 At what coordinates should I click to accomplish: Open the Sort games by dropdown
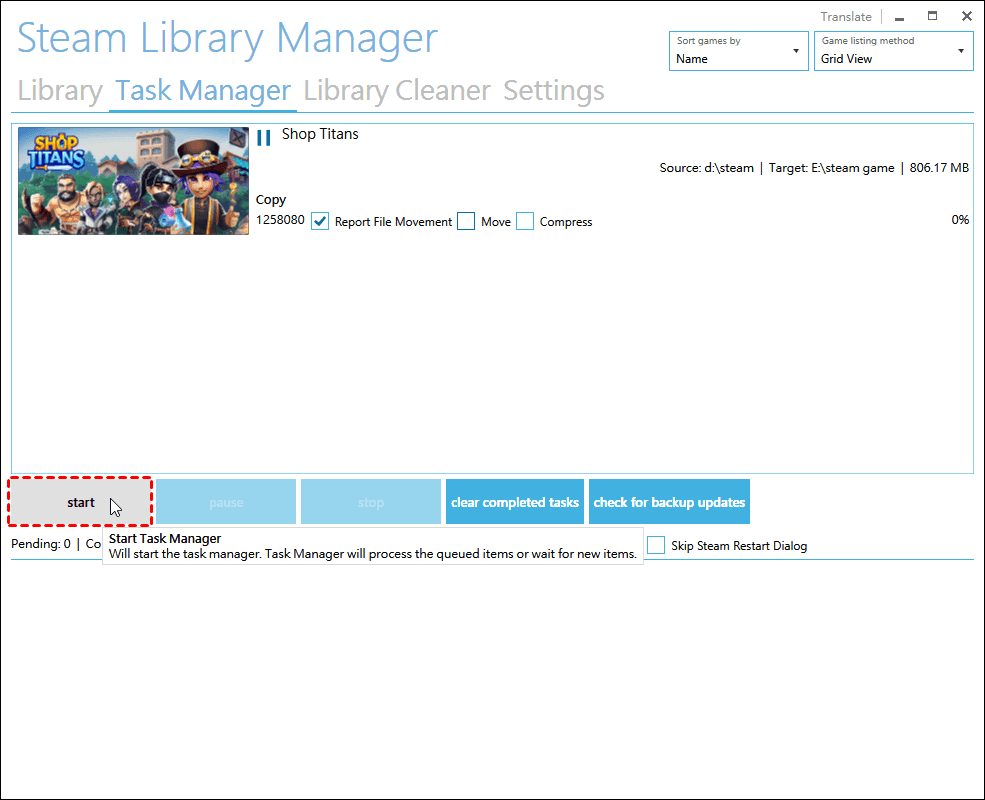pyautogui.click(x=738, y=50)
